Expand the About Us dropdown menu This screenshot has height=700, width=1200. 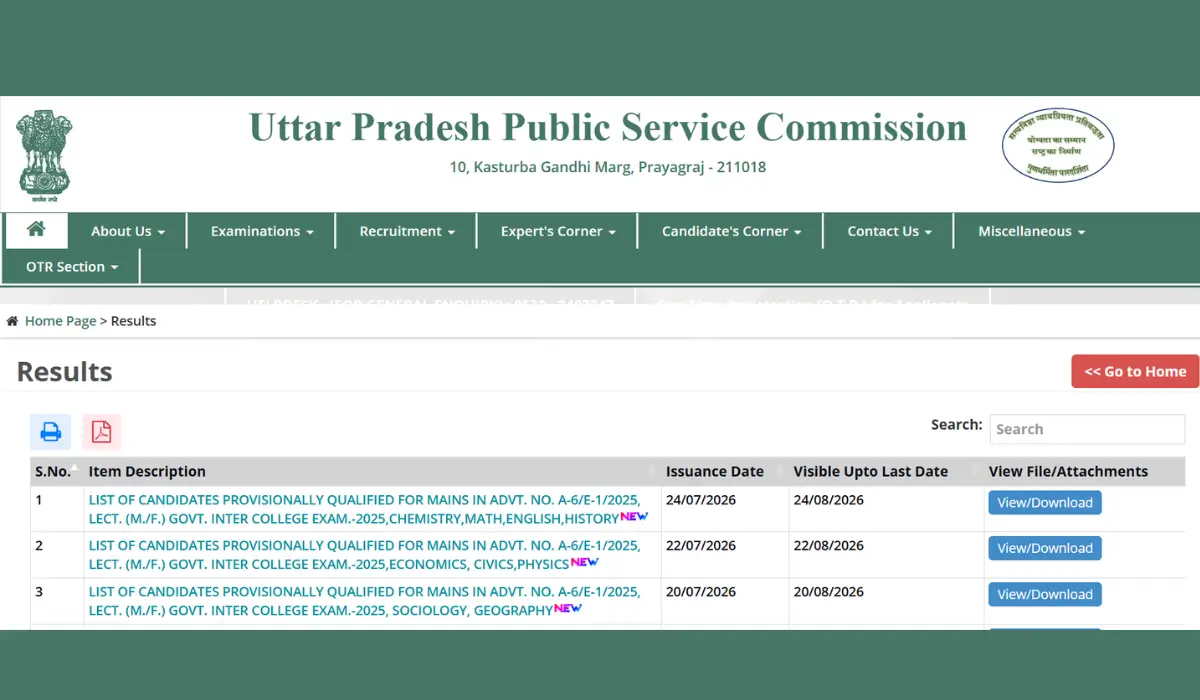tap(128, 231)
